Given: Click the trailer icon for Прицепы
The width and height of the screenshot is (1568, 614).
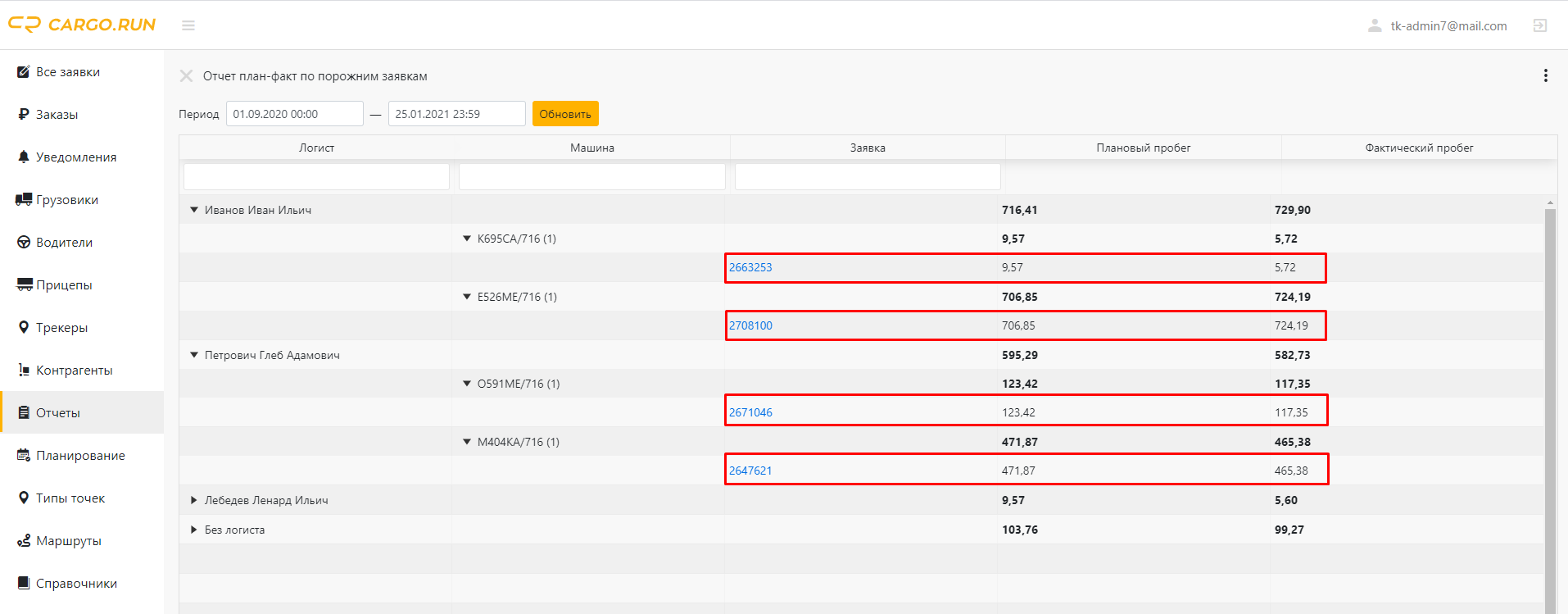Looking at the screenshot, I should [x=25, y=284].
